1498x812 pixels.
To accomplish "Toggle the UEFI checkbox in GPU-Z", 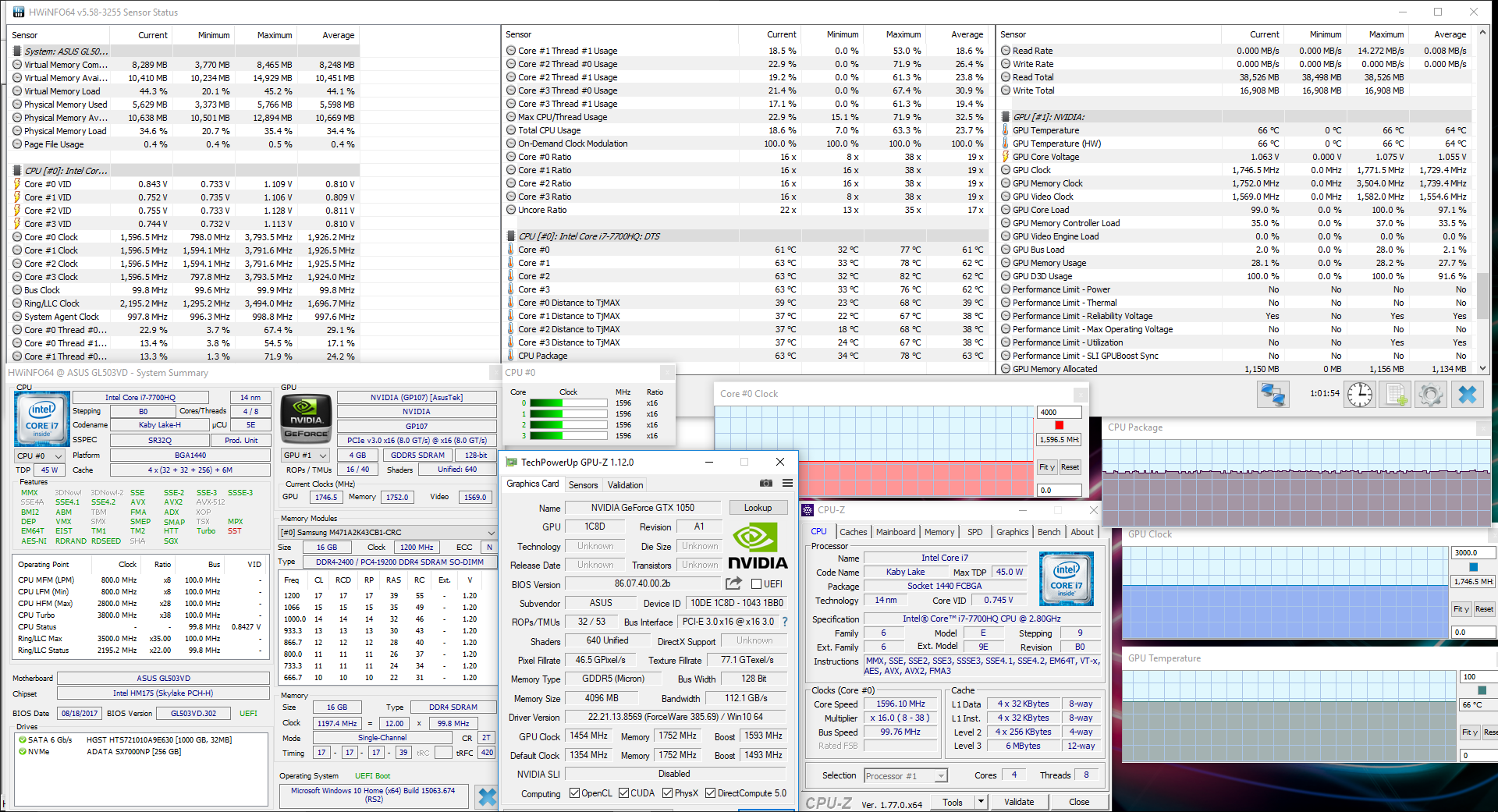I will (x=756, y=583).
